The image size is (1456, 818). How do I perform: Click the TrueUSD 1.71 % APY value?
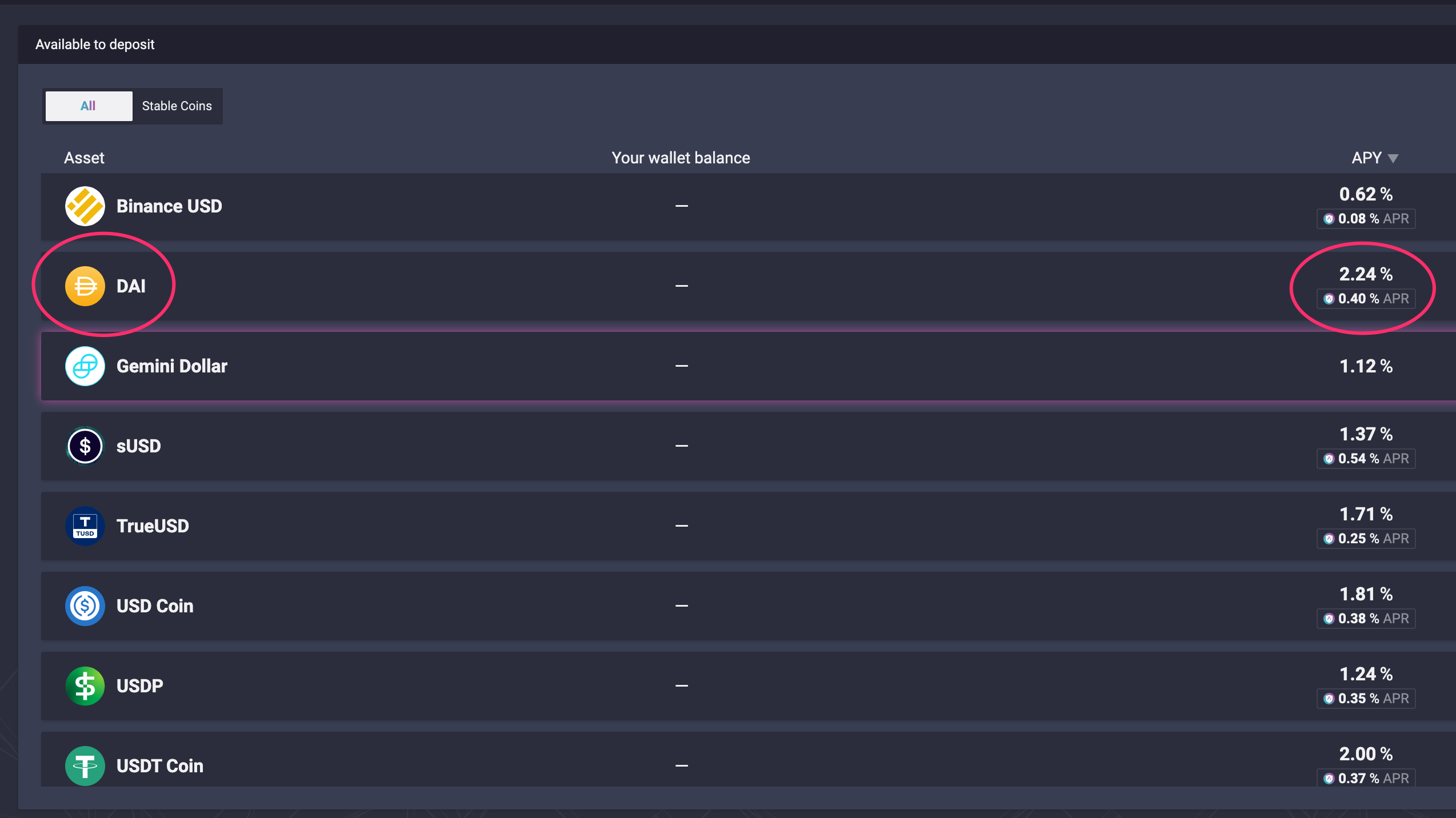(1366, 514)
